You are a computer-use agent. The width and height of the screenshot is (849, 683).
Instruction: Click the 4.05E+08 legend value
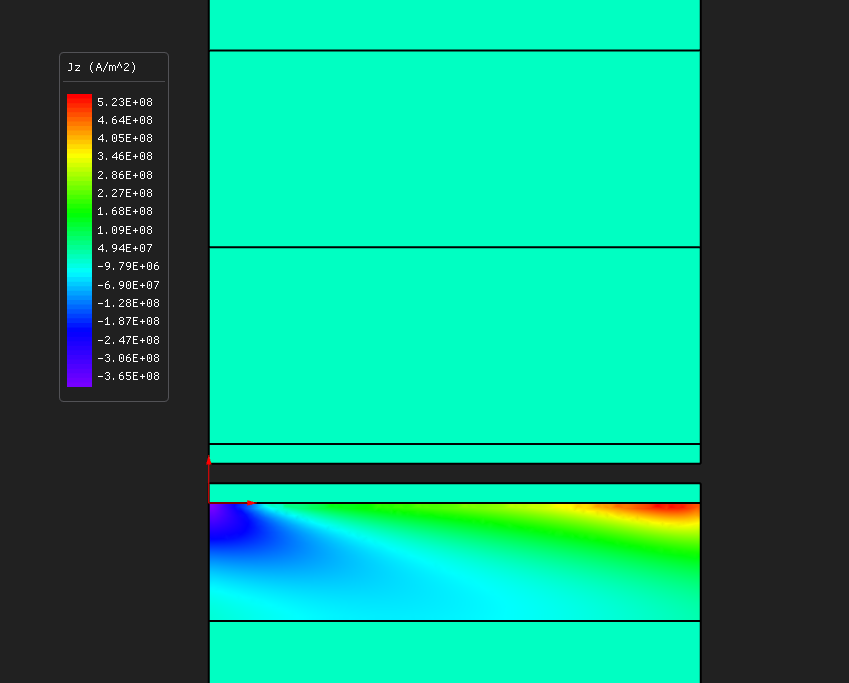pyautogui.click(x=125, y=138)
